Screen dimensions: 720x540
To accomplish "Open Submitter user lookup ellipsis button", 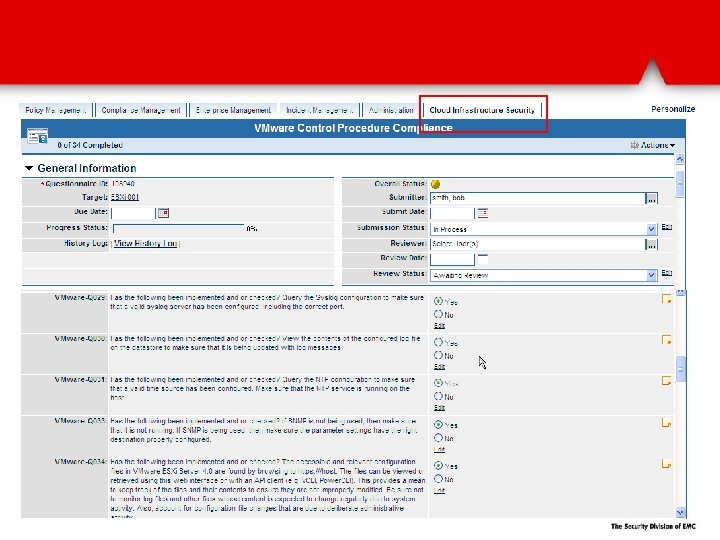I will pyautogui.click(x=652, y=198).
